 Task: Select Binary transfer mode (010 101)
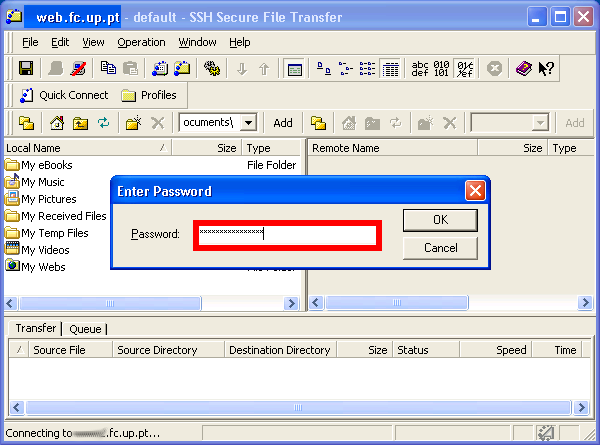pyautogui.click(x=441, y=68)
